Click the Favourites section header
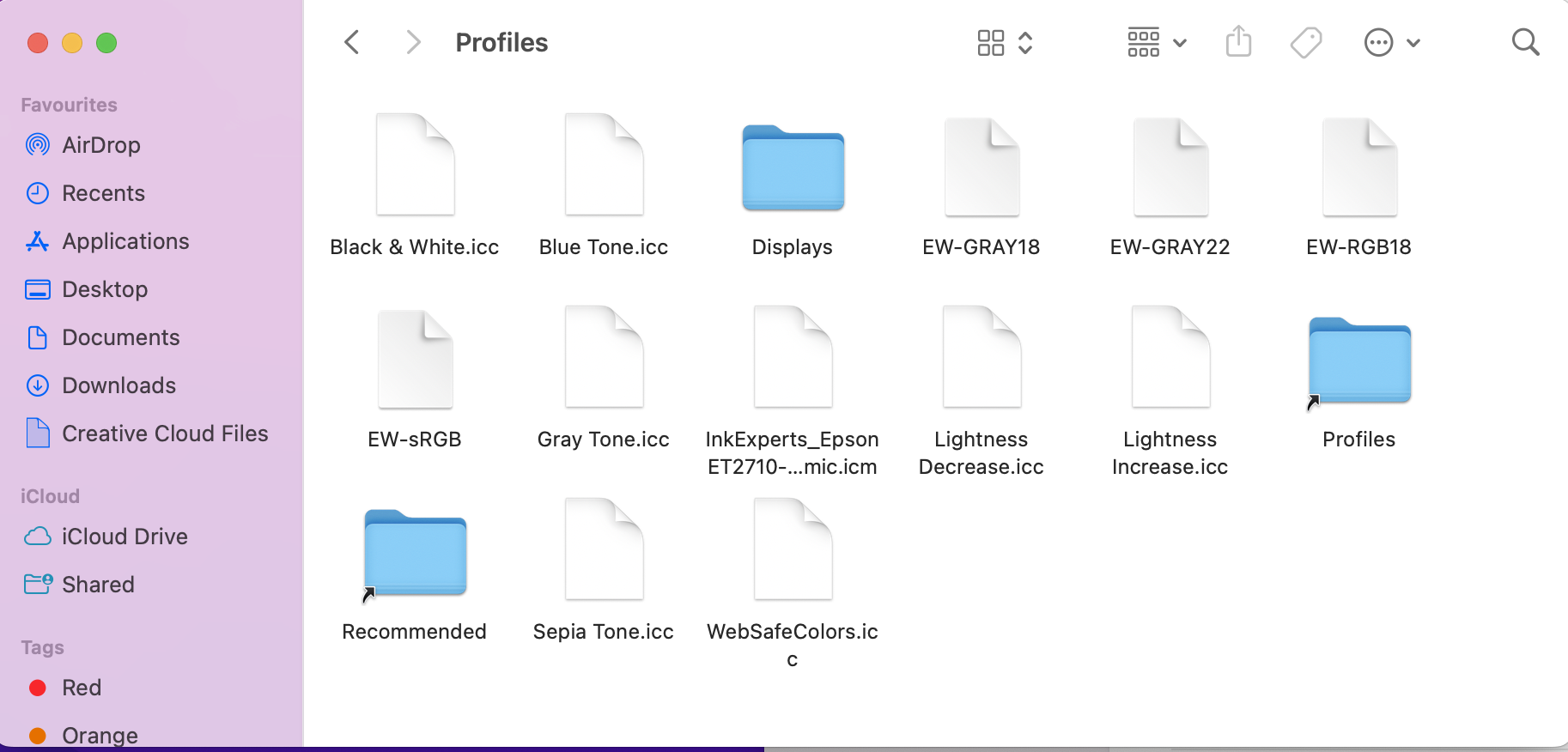Viewport: 1568px width, 752px height. (69, 105)
